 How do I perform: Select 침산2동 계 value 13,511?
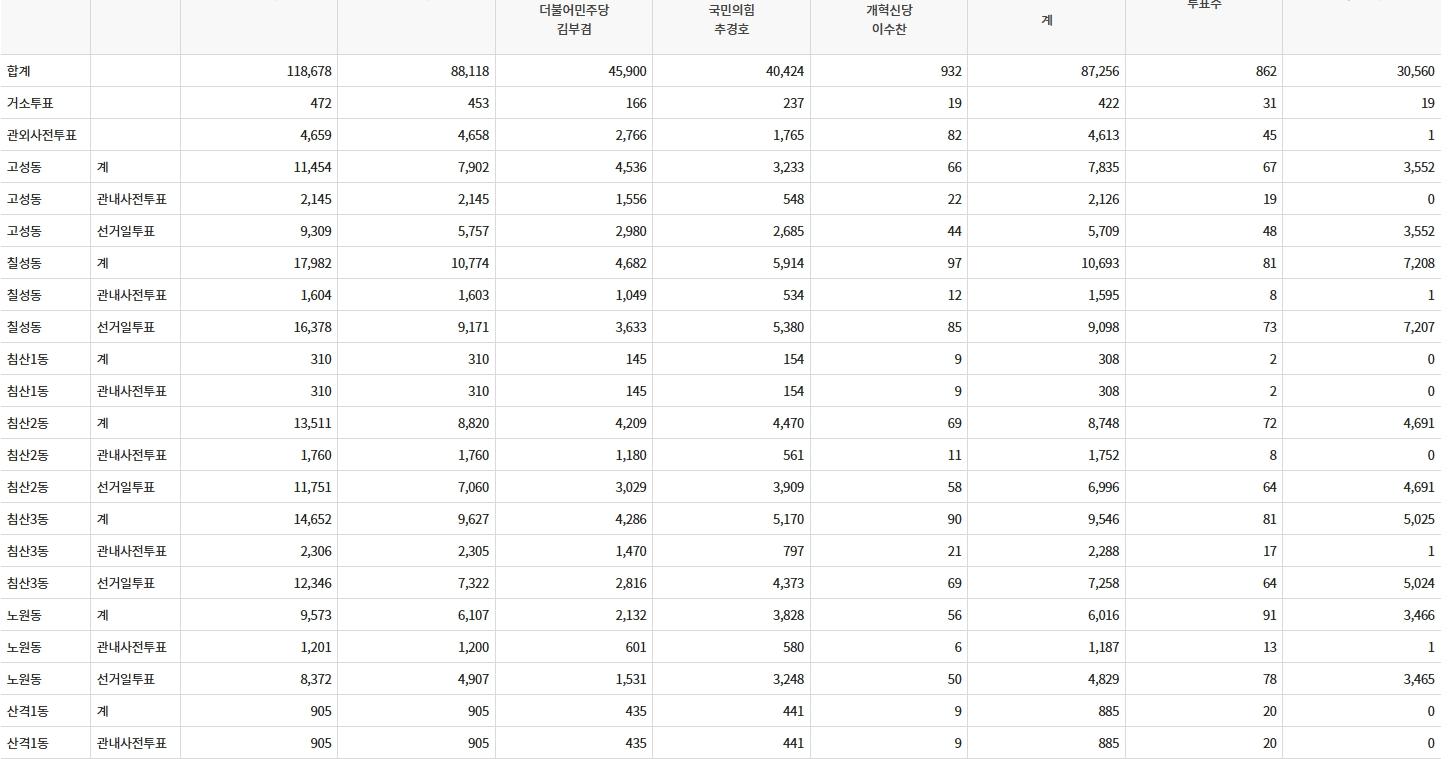tap(313, 423)
